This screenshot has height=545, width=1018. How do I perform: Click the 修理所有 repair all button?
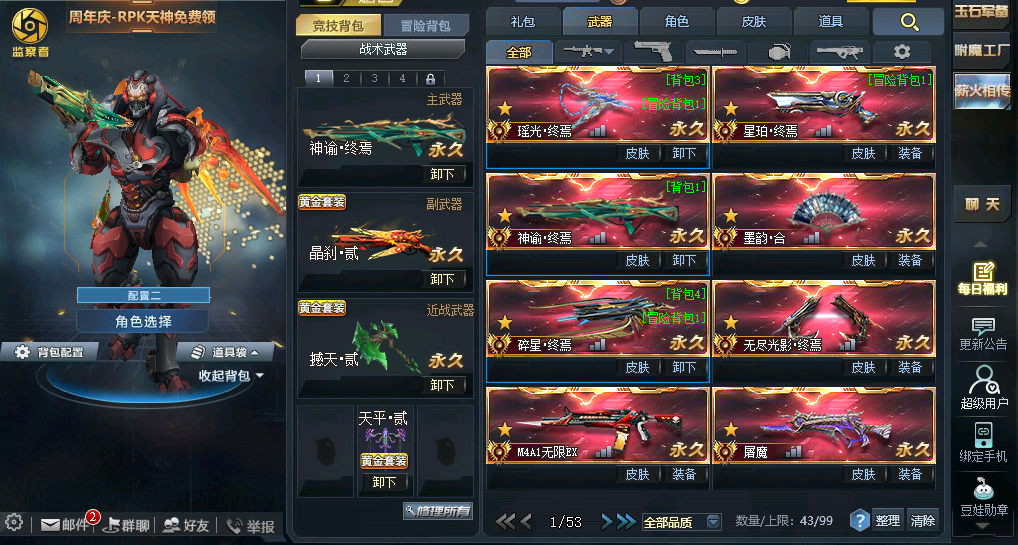coord(438,511)
